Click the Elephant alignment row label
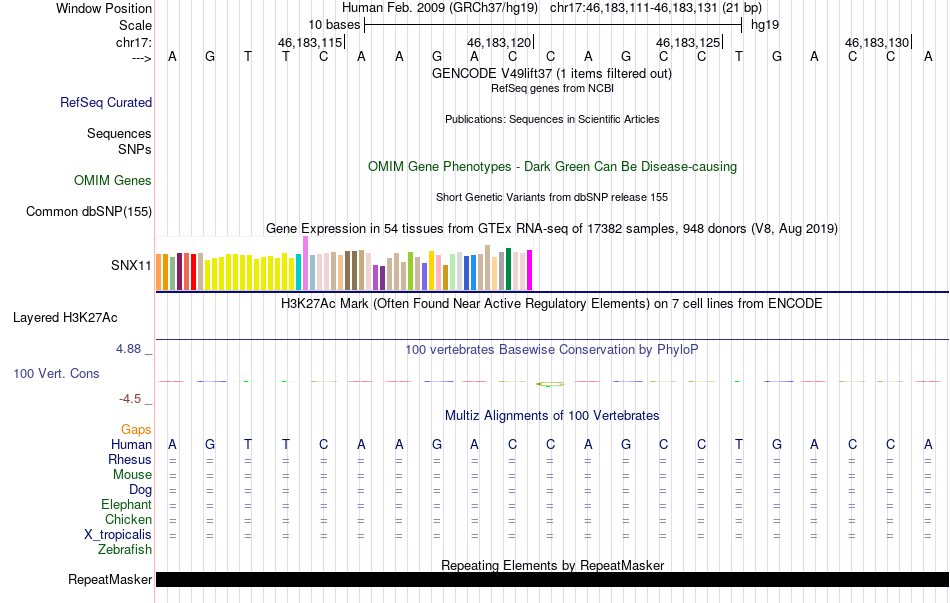 coord(127,505)
